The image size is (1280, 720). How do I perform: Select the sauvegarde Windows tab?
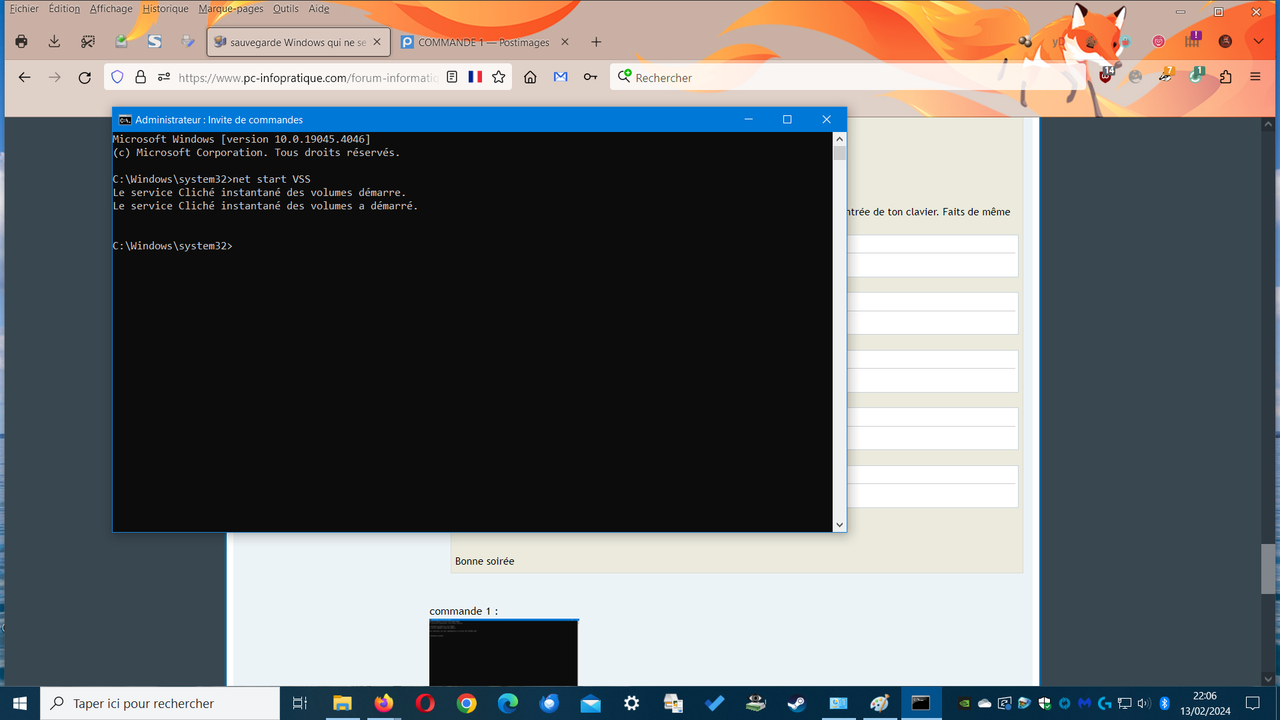coord(298,42)
